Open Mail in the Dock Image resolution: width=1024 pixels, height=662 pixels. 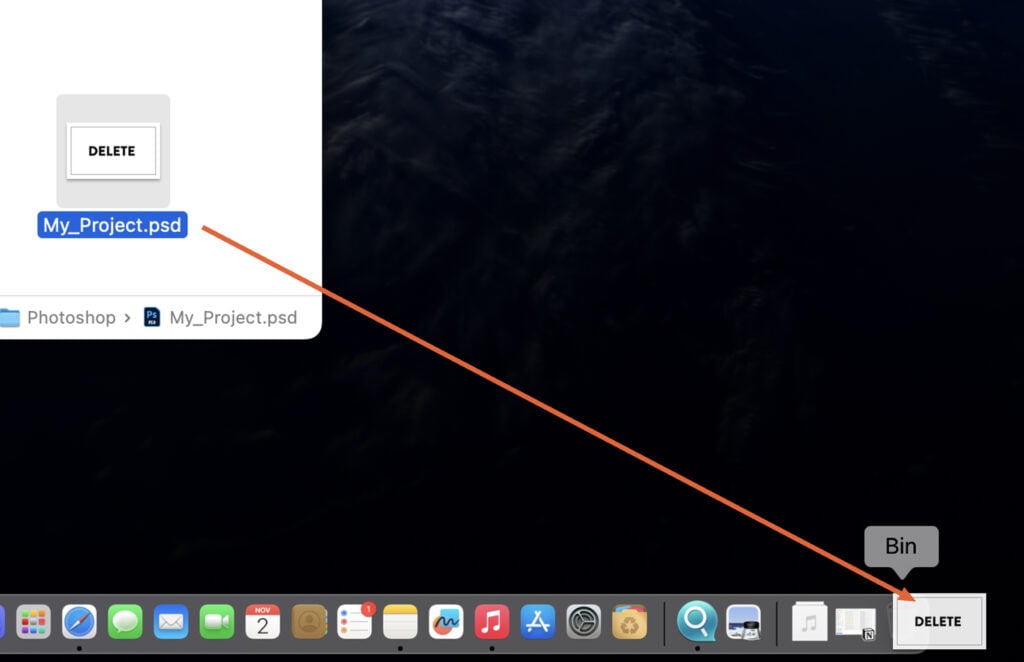coord(170,622)
